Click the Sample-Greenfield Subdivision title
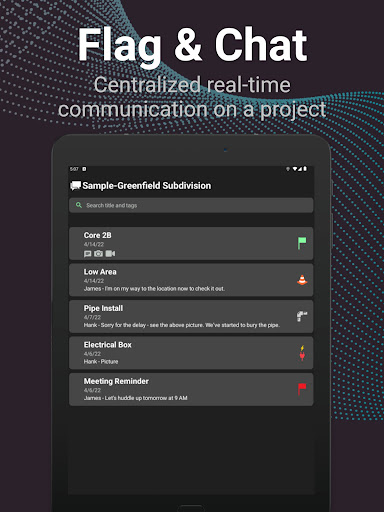The height and width of the screenshot is (512, 384). tap(147, 186)
